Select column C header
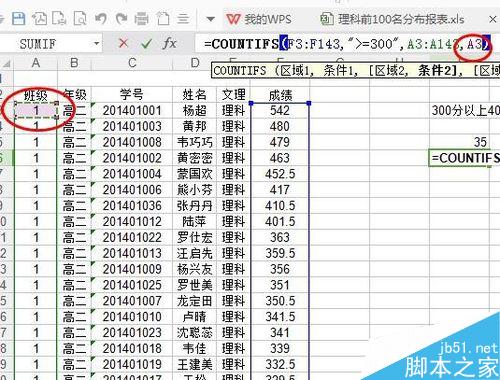This screenshot has height=380, width=500. 132,63
